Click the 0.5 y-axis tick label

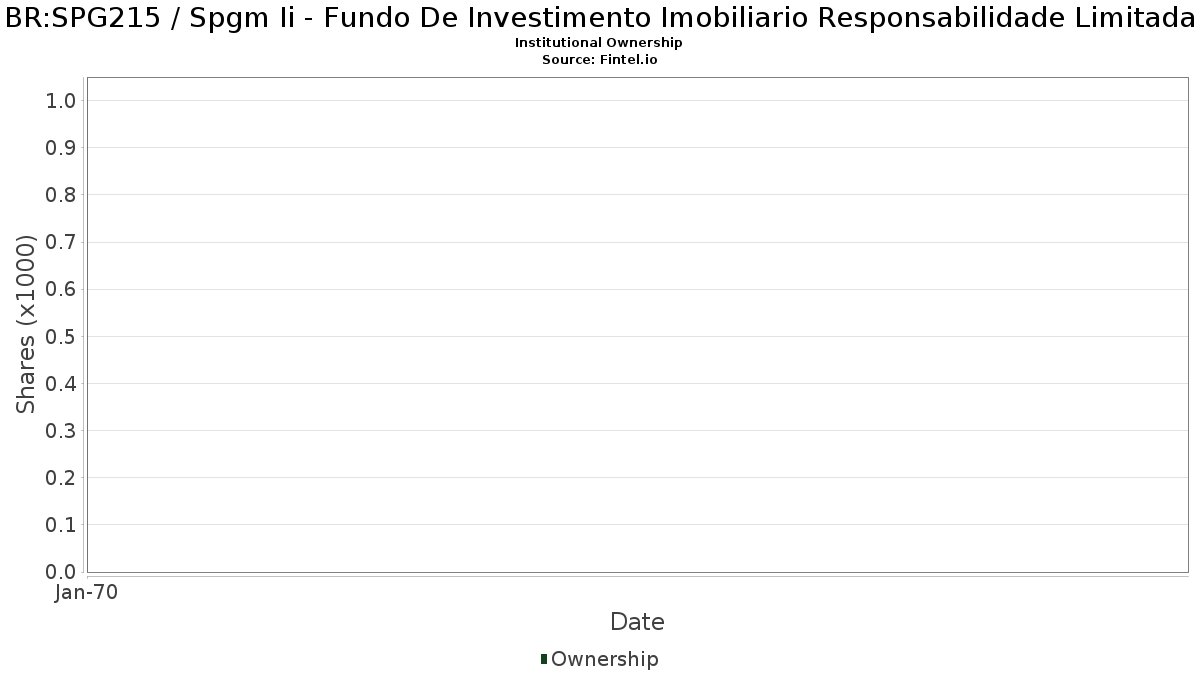point(61,336)
